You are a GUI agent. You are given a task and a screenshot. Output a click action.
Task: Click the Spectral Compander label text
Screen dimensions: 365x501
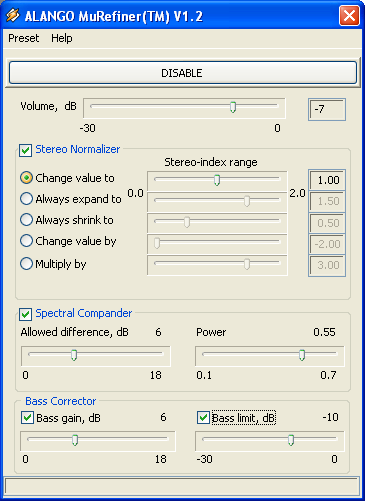pos(84,313)
